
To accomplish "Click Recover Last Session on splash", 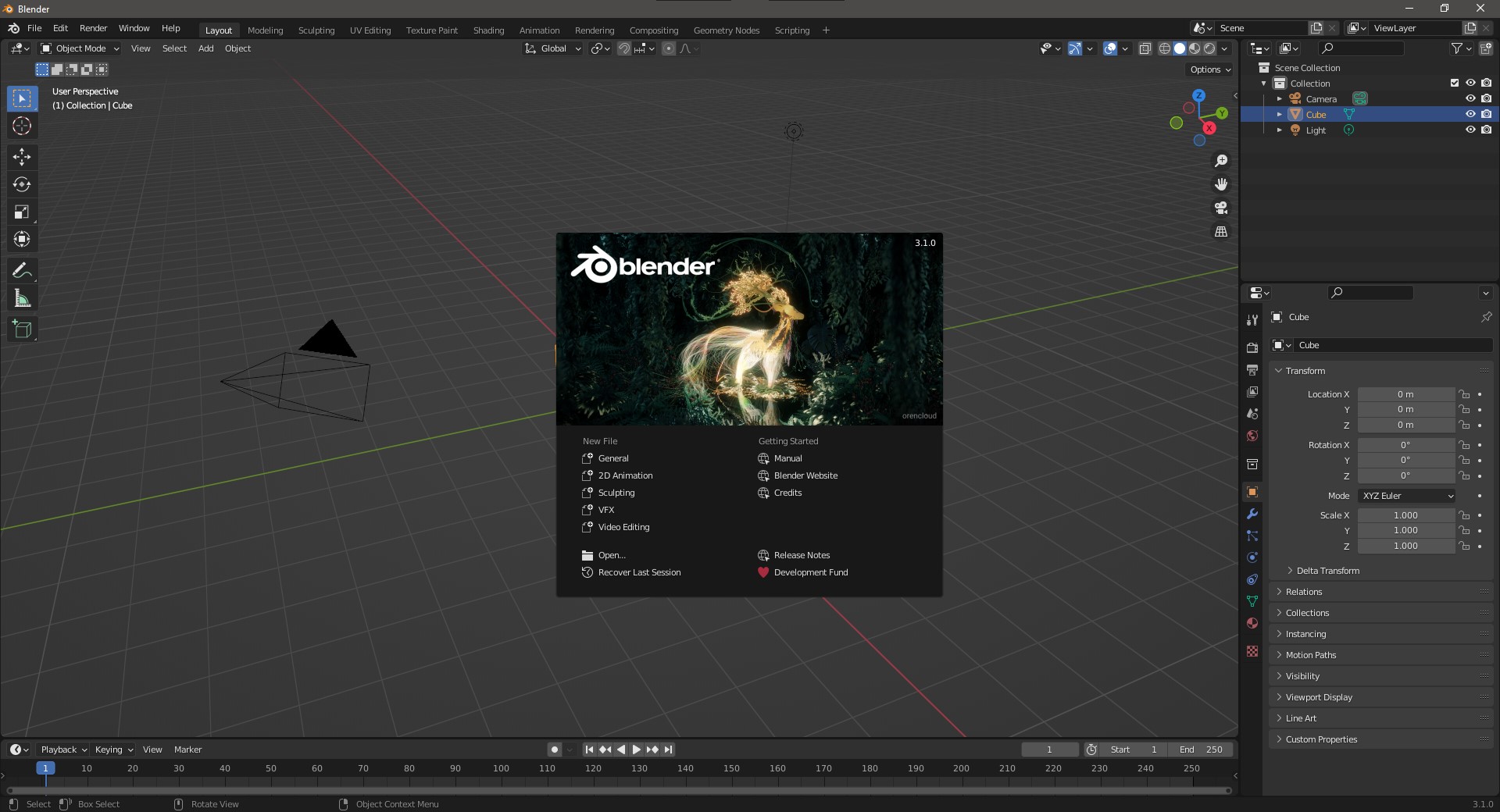I will pos(639,572).
